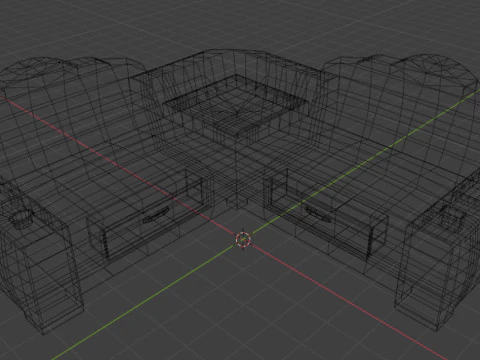Select the left drawer handle wireframe
This screenshot has height=360, width=480.
point(156,215)
